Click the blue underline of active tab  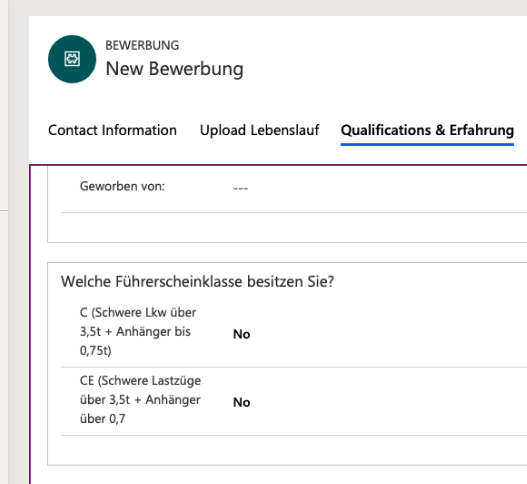pyautogui.click(x=427, y=145)
